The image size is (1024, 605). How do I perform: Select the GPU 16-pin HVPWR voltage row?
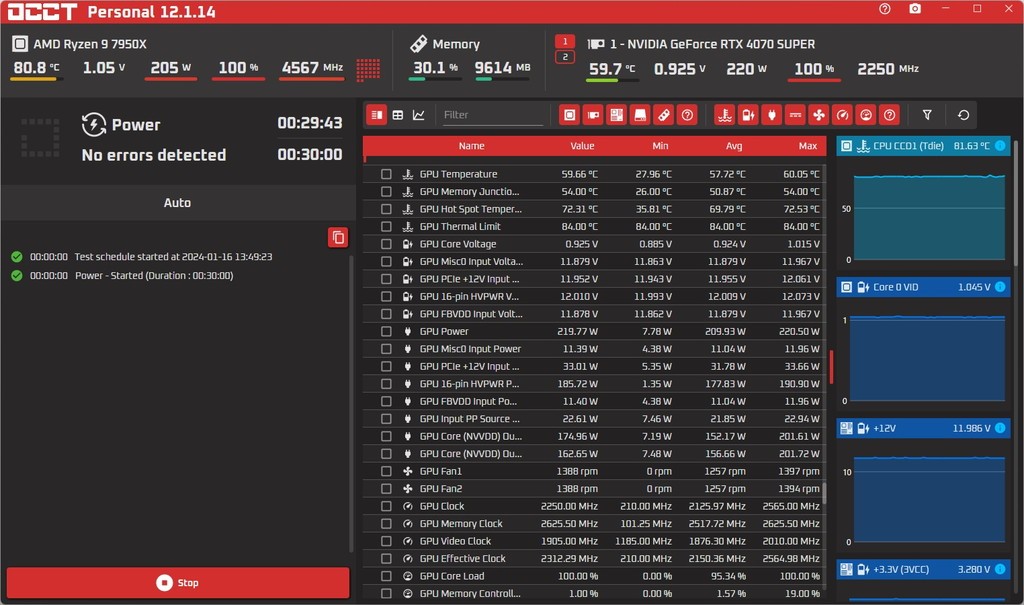click(594, 296)
